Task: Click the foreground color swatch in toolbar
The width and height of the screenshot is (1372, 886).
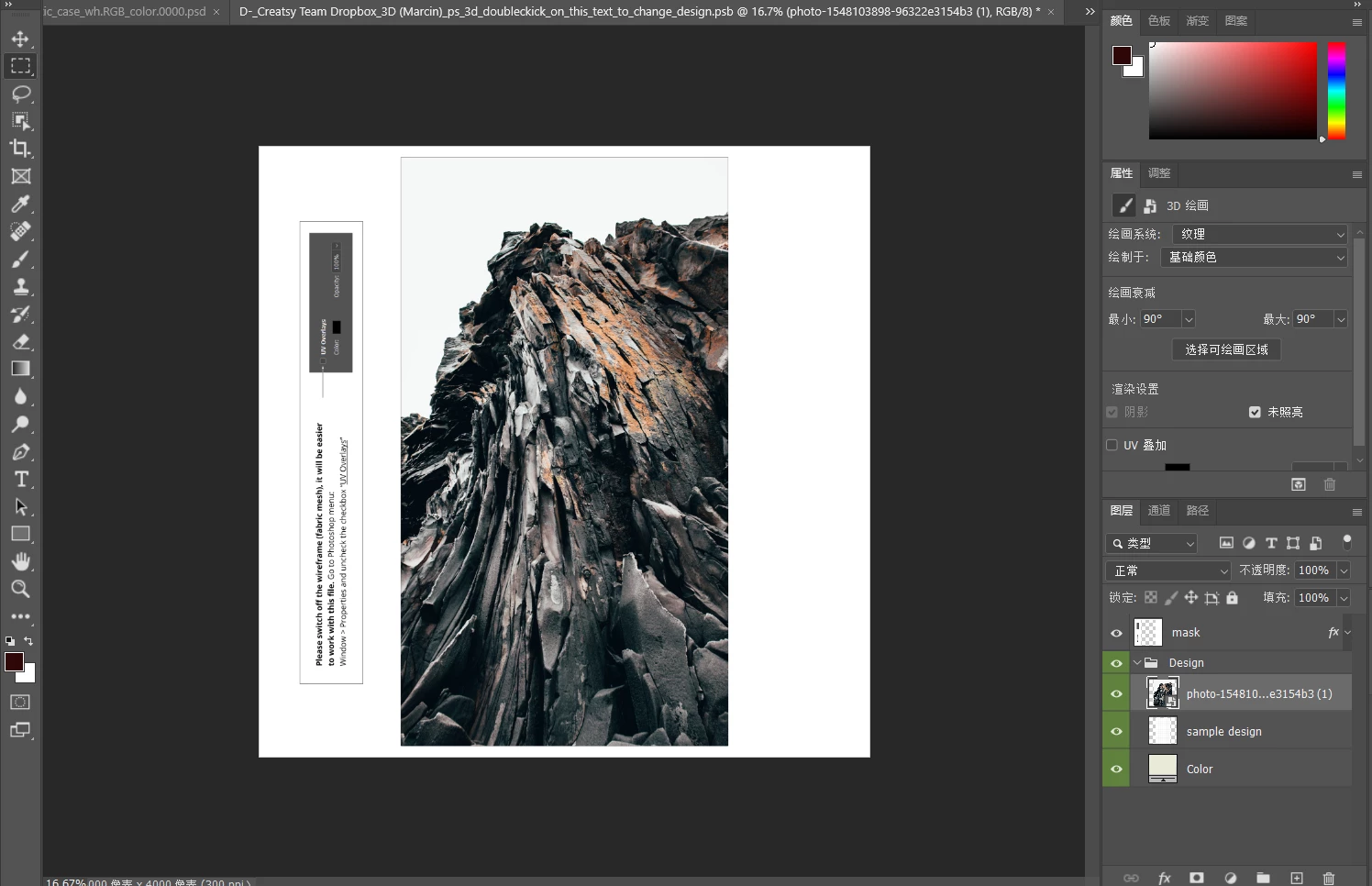Action: click(x=14, y=662)
